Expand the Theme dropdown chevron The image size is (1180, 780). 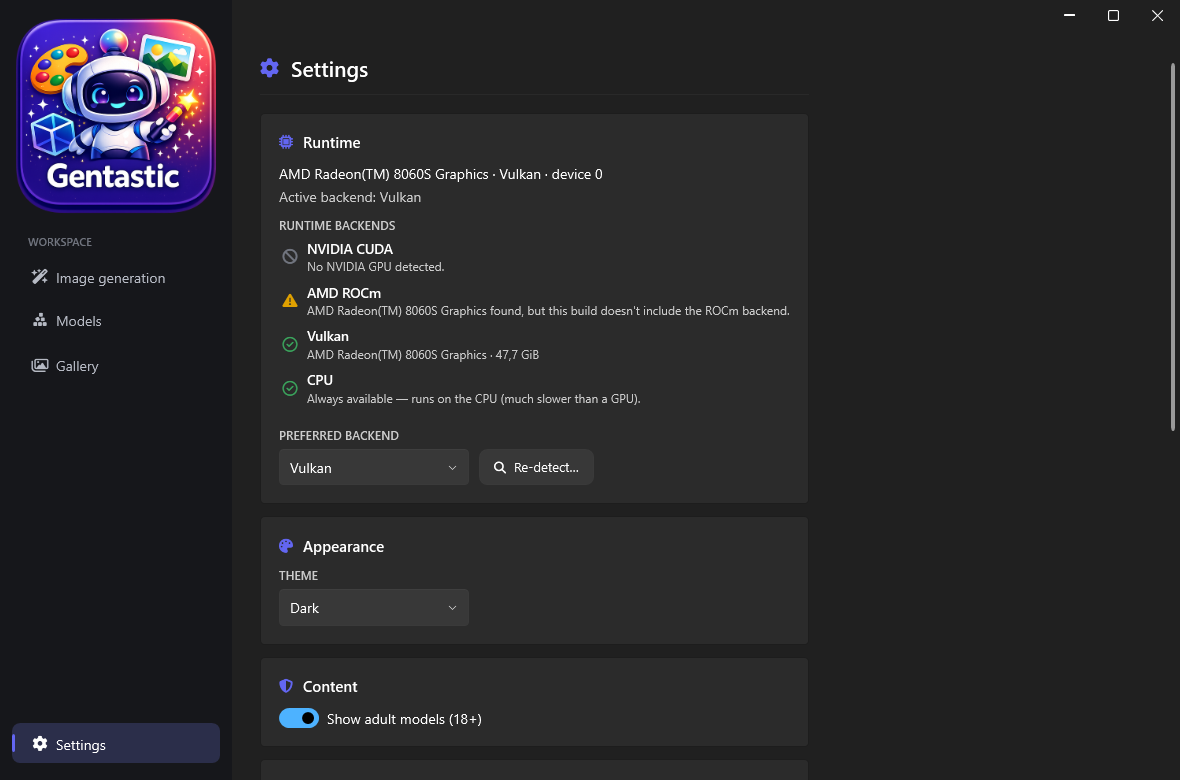[452, 608]
